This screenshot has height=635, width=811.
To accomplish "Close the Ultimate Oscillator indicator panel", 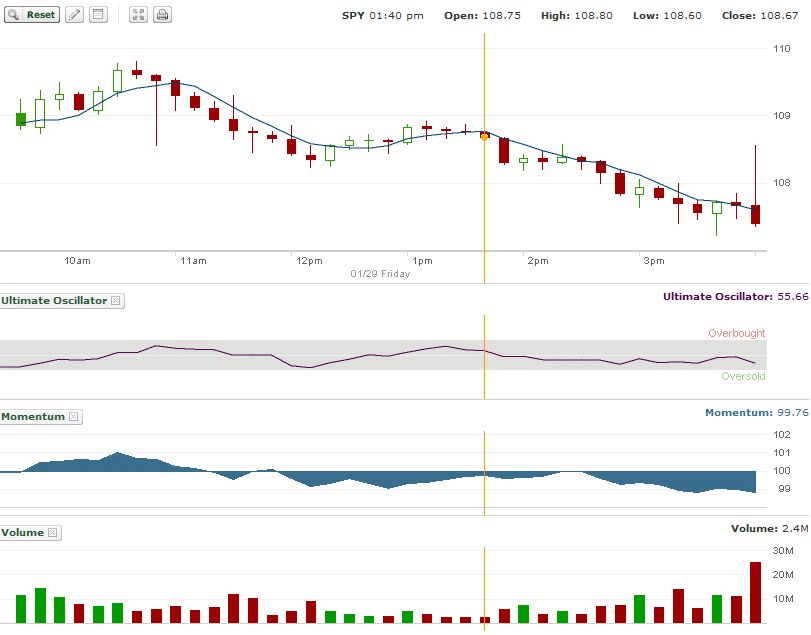I will pyautogui.click(x=116, y=300).
